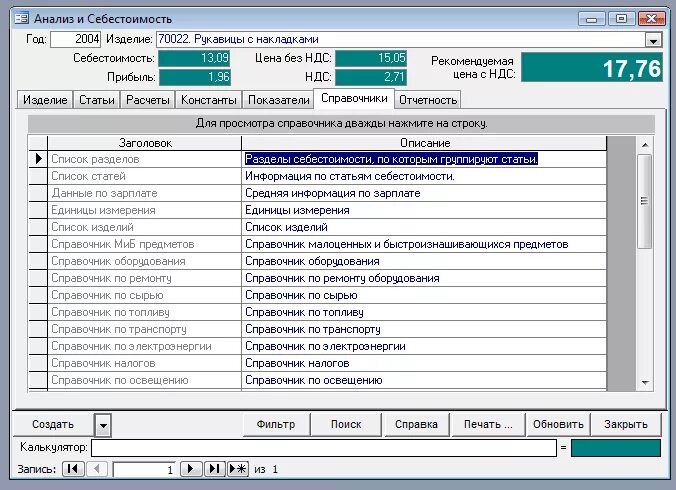Minimize the Анализ и Себестоимость window
The width and height of the screenshot is (676, 490).
coord(592,19)
